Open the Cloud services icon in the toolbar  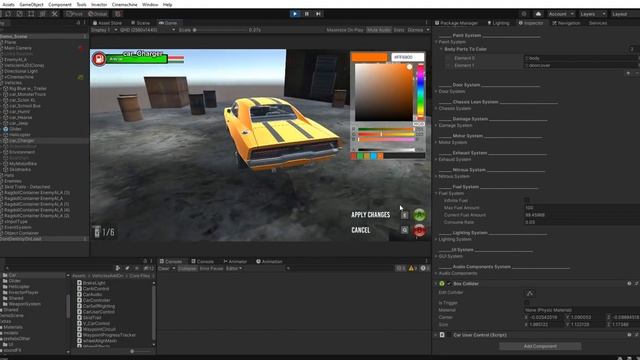538,14
